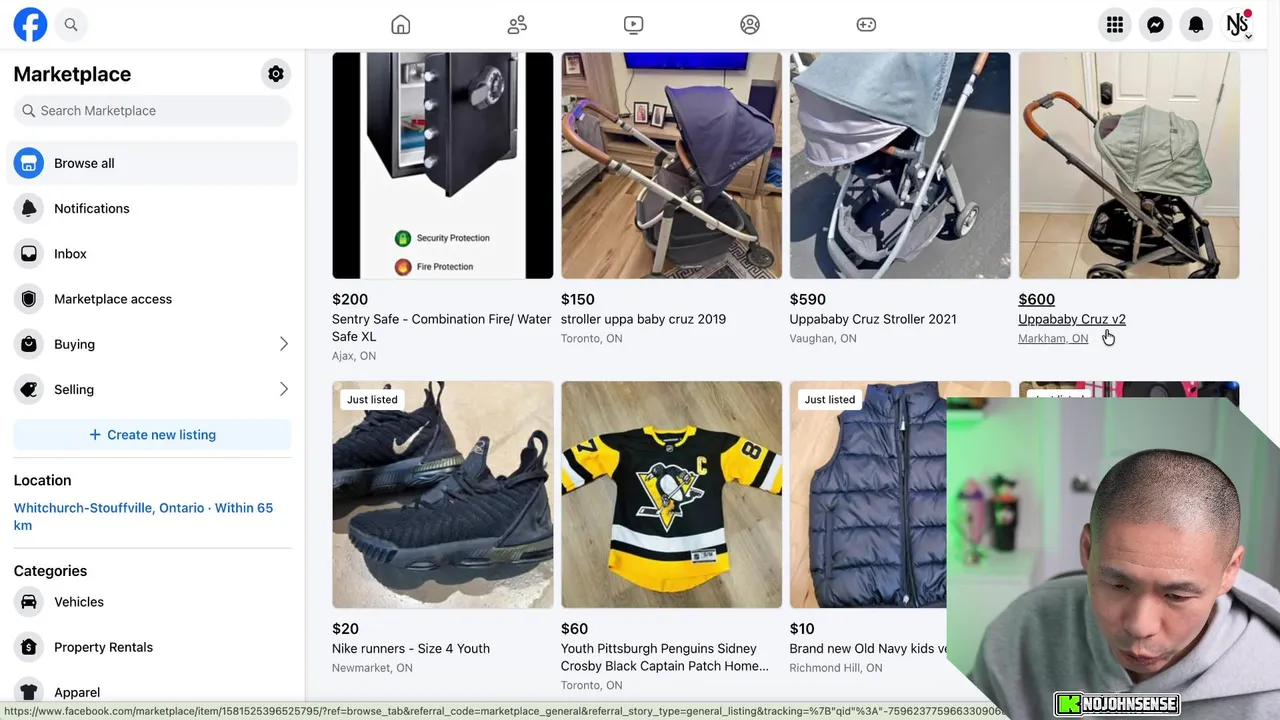
Task: Open the Messenger icon
Action: (1155, 25)
